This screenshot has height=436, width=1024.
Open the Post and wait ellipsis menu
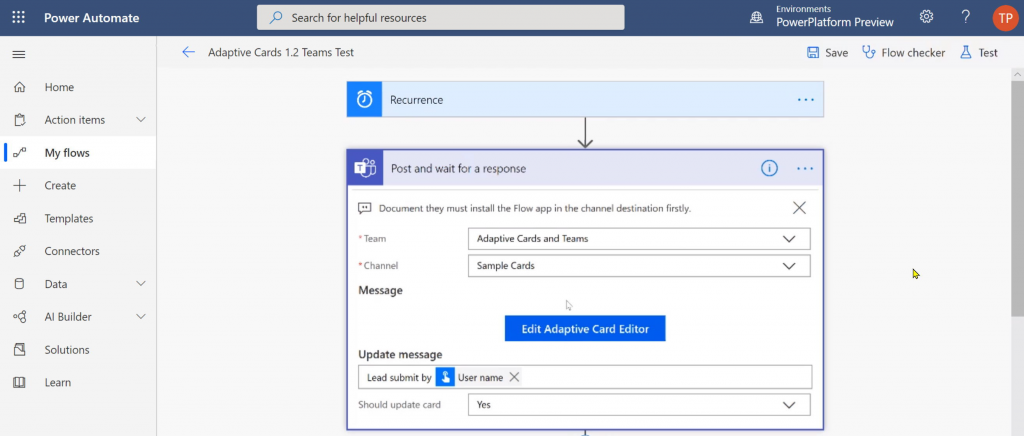pyautogui.click(x=805, y=168)
